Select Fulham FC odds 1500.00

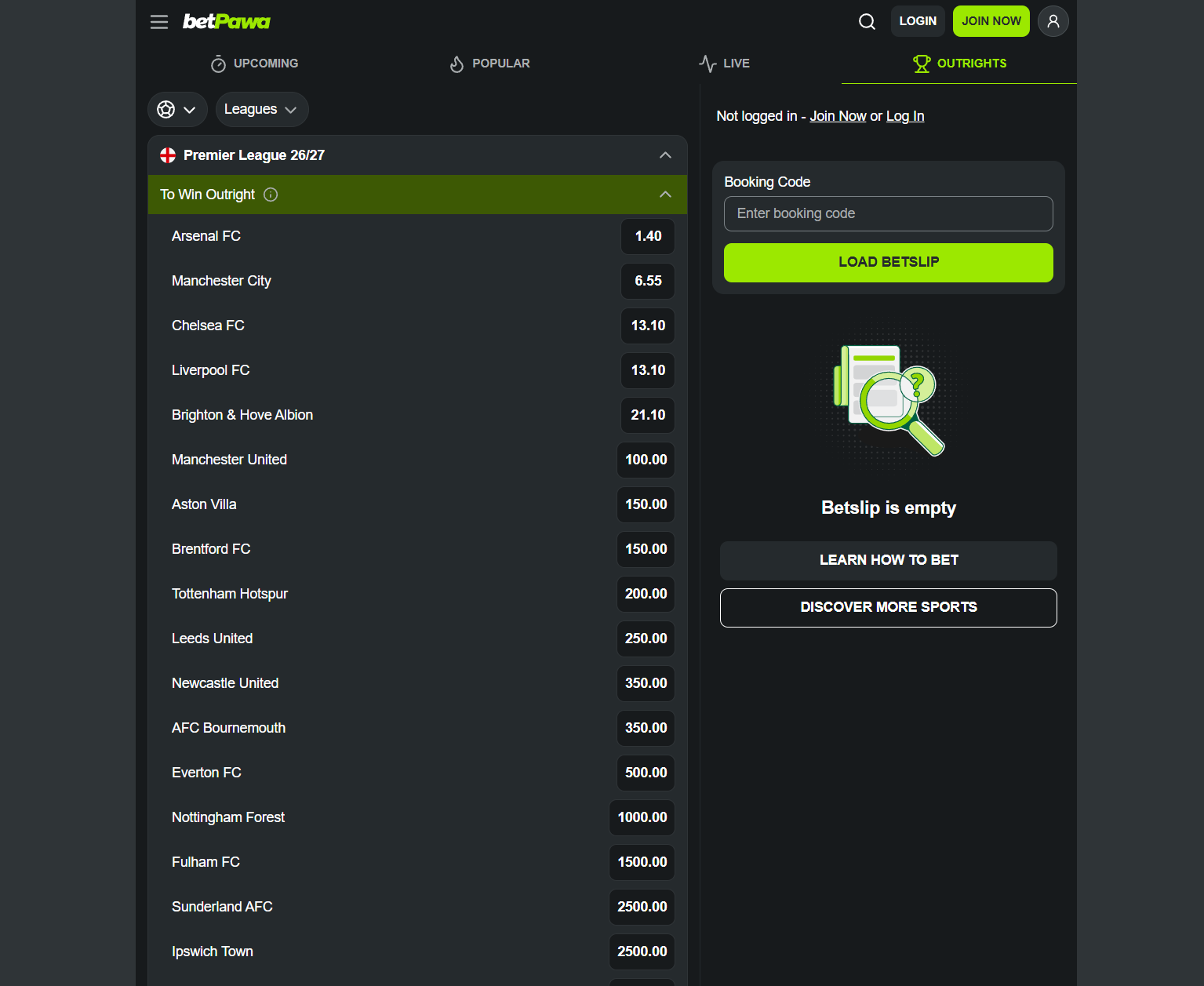pyautogui.click(x=642, y=862)
